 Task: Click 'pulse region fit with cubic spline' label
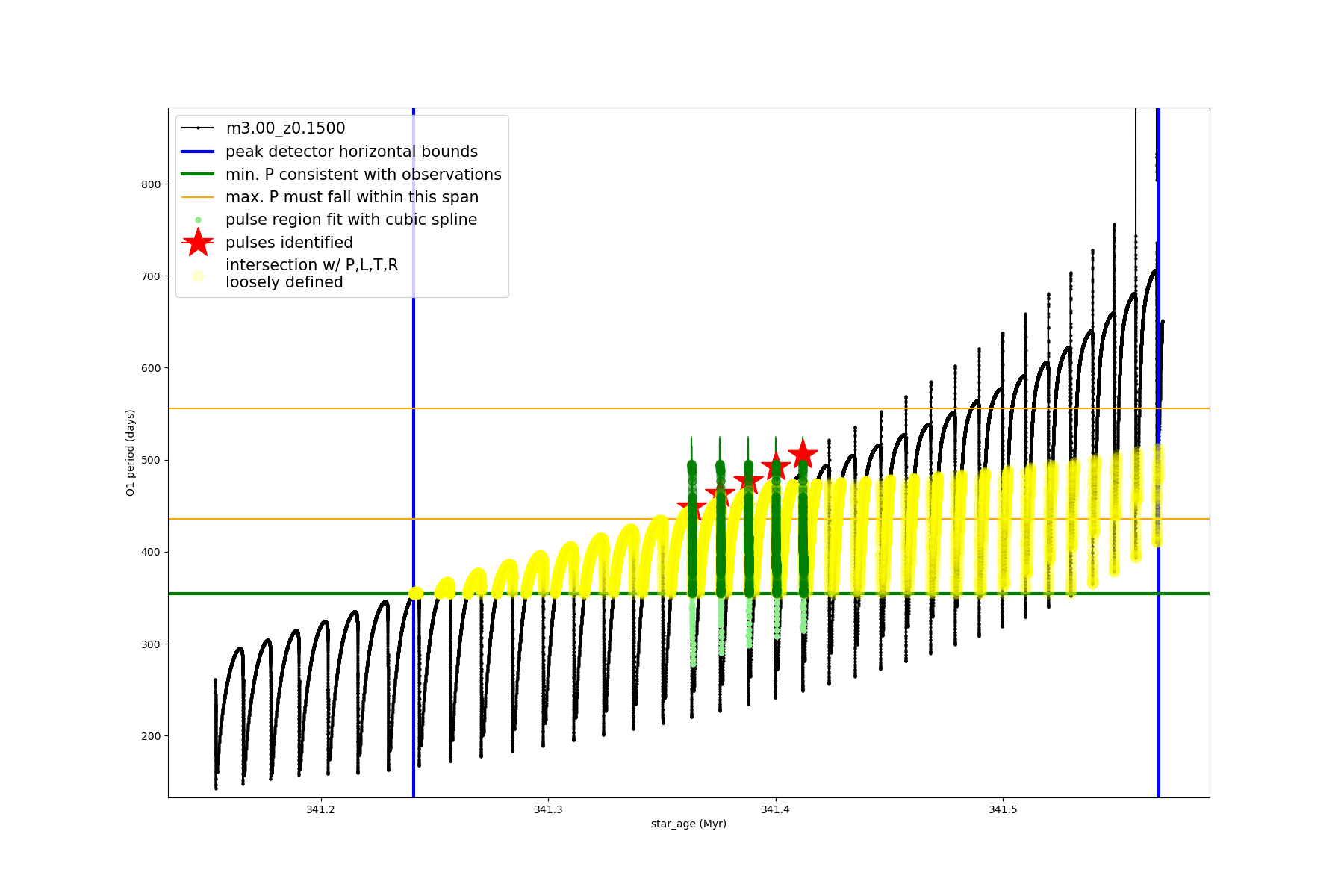coord(351,220)
